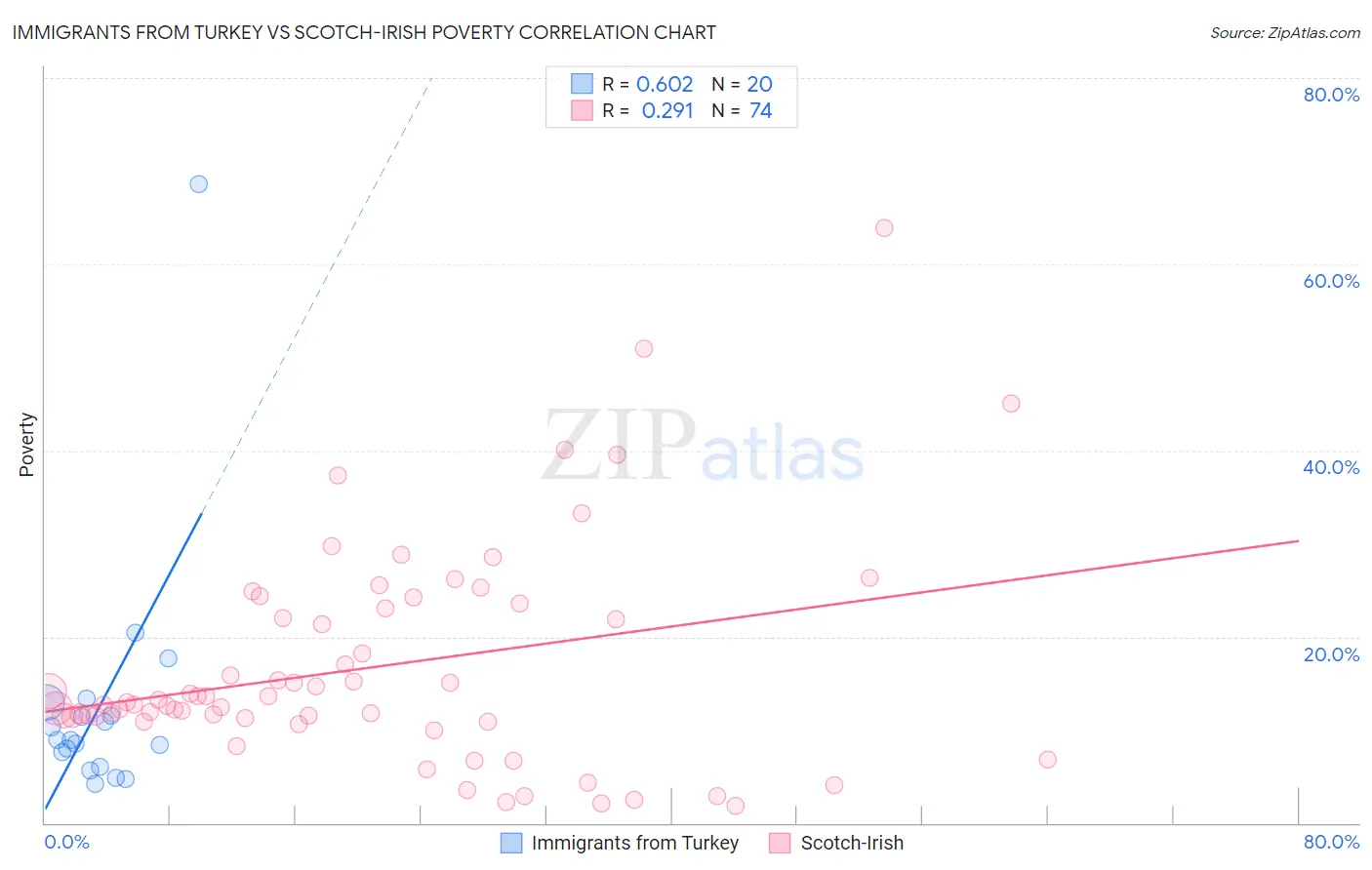Select the pink point near 64% poverty
This screenshot has height=870, width=1372.
884,227
